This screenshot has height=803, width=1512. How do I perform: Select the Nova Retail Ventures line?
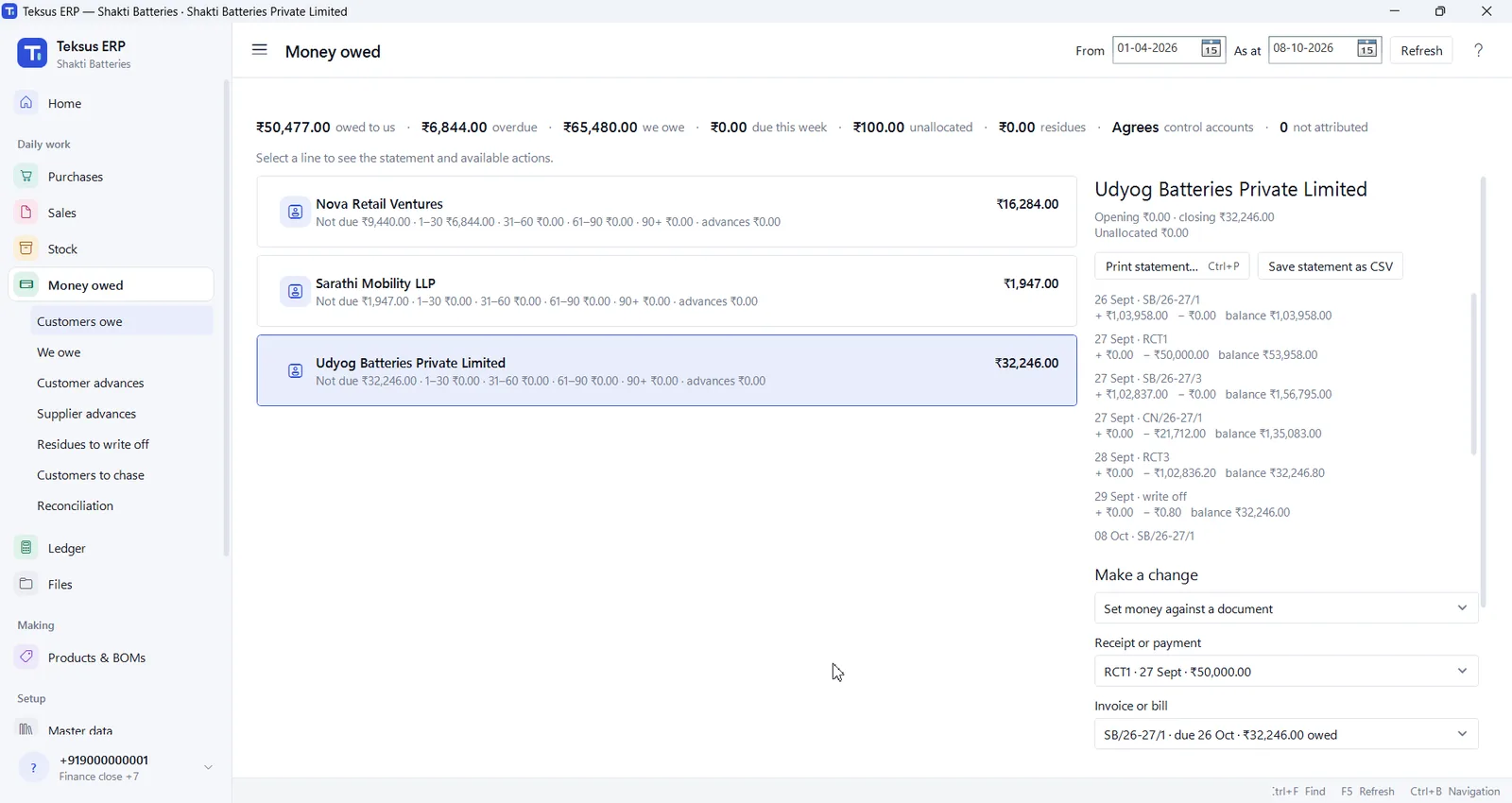[666, 212]
